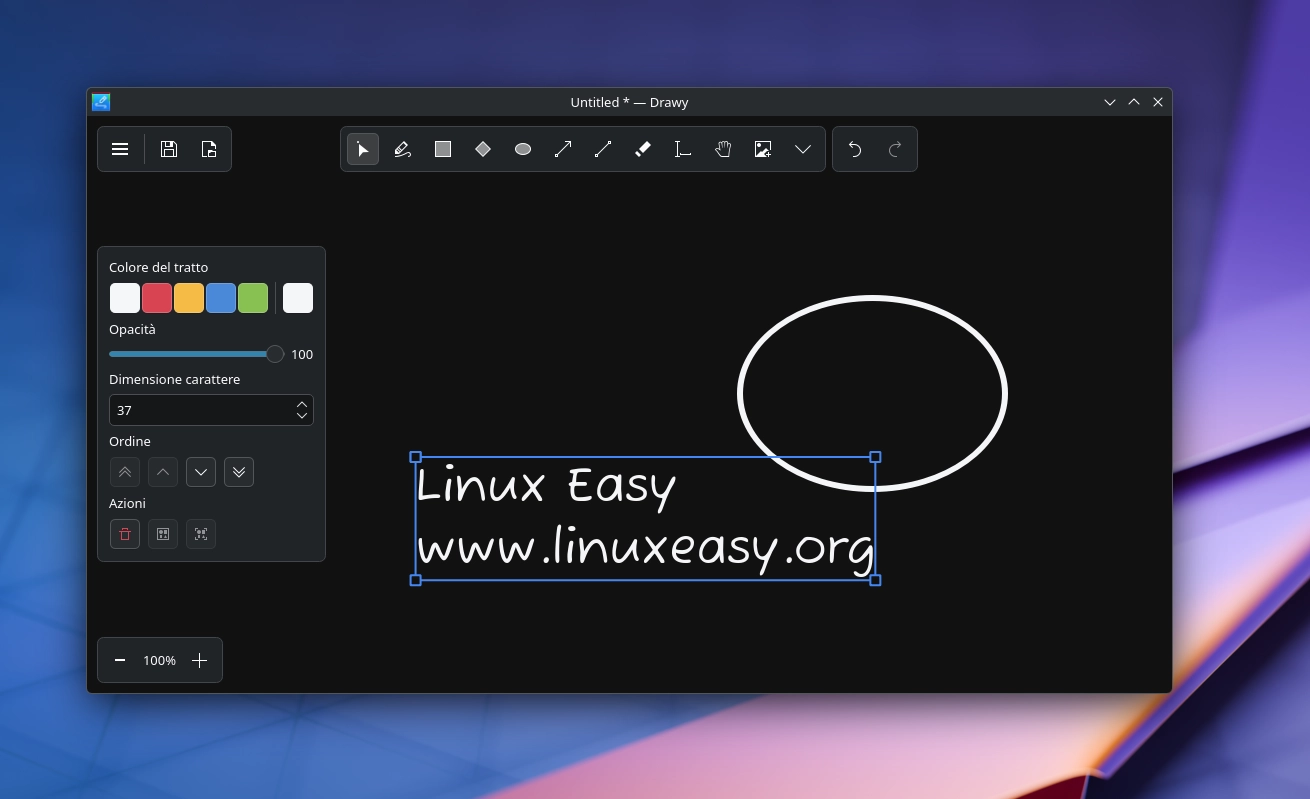The width and height of the screenshot is (1310, 799).
Task: Maximize the Drawy window
Action: coord(1134,102)
